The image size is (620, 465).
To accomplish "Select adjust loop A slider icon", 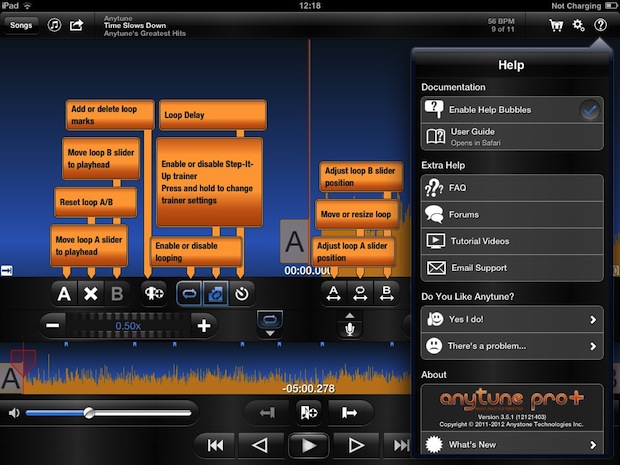I will point(333,294).
